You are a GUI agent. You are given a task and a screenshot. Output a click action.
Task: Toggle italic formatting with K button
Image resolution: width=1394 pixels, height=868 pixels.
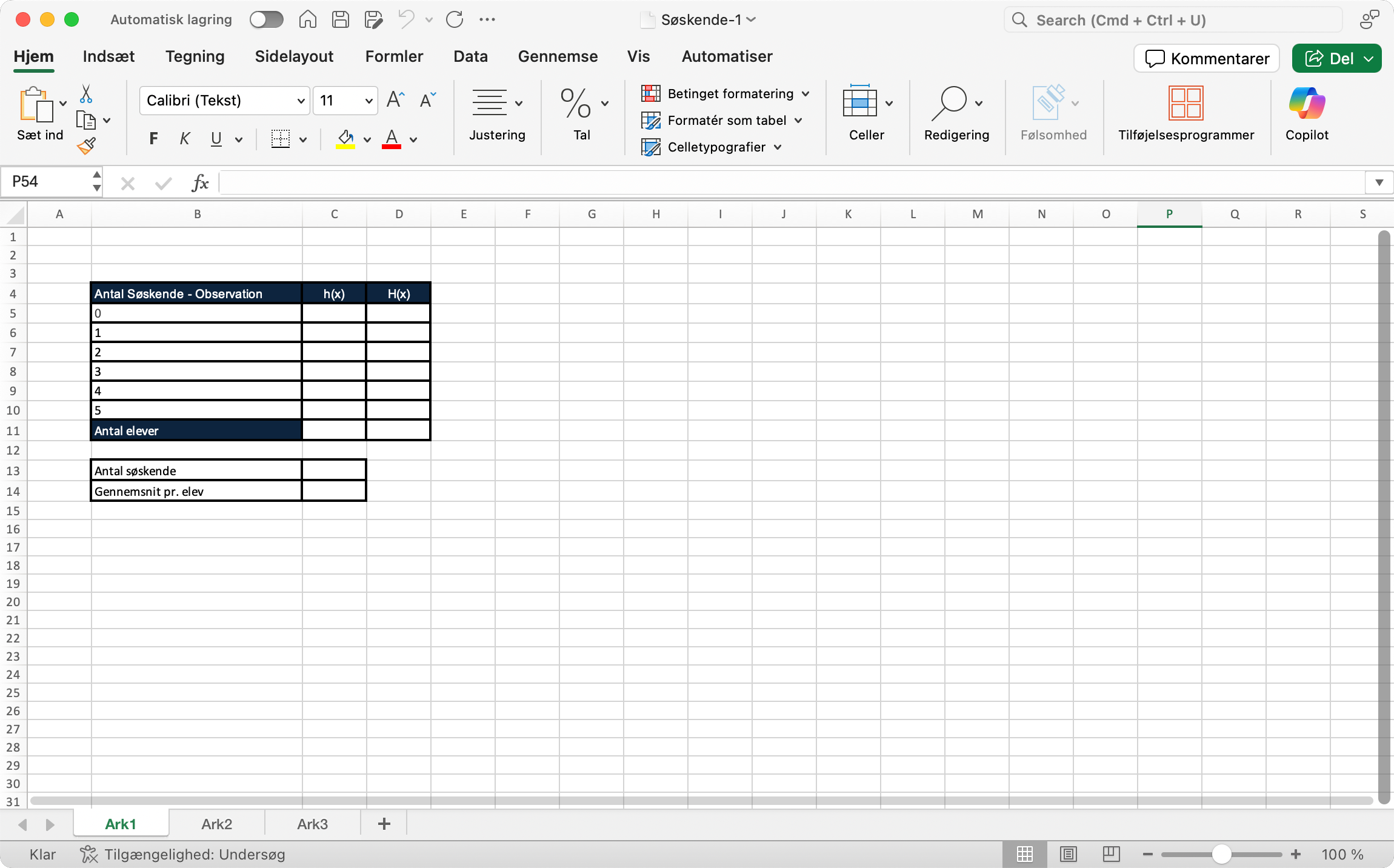point(185,139)
